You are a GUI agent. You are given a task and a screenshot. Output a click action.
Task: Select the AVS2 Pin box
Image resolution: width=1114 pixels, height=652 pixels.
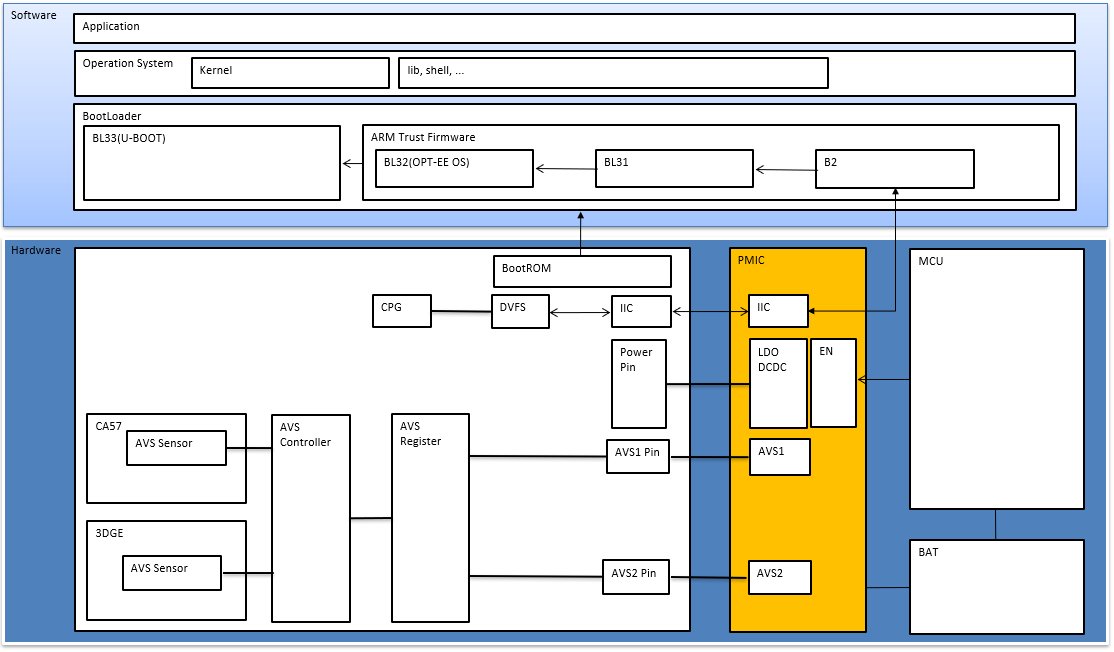[636, 577]
